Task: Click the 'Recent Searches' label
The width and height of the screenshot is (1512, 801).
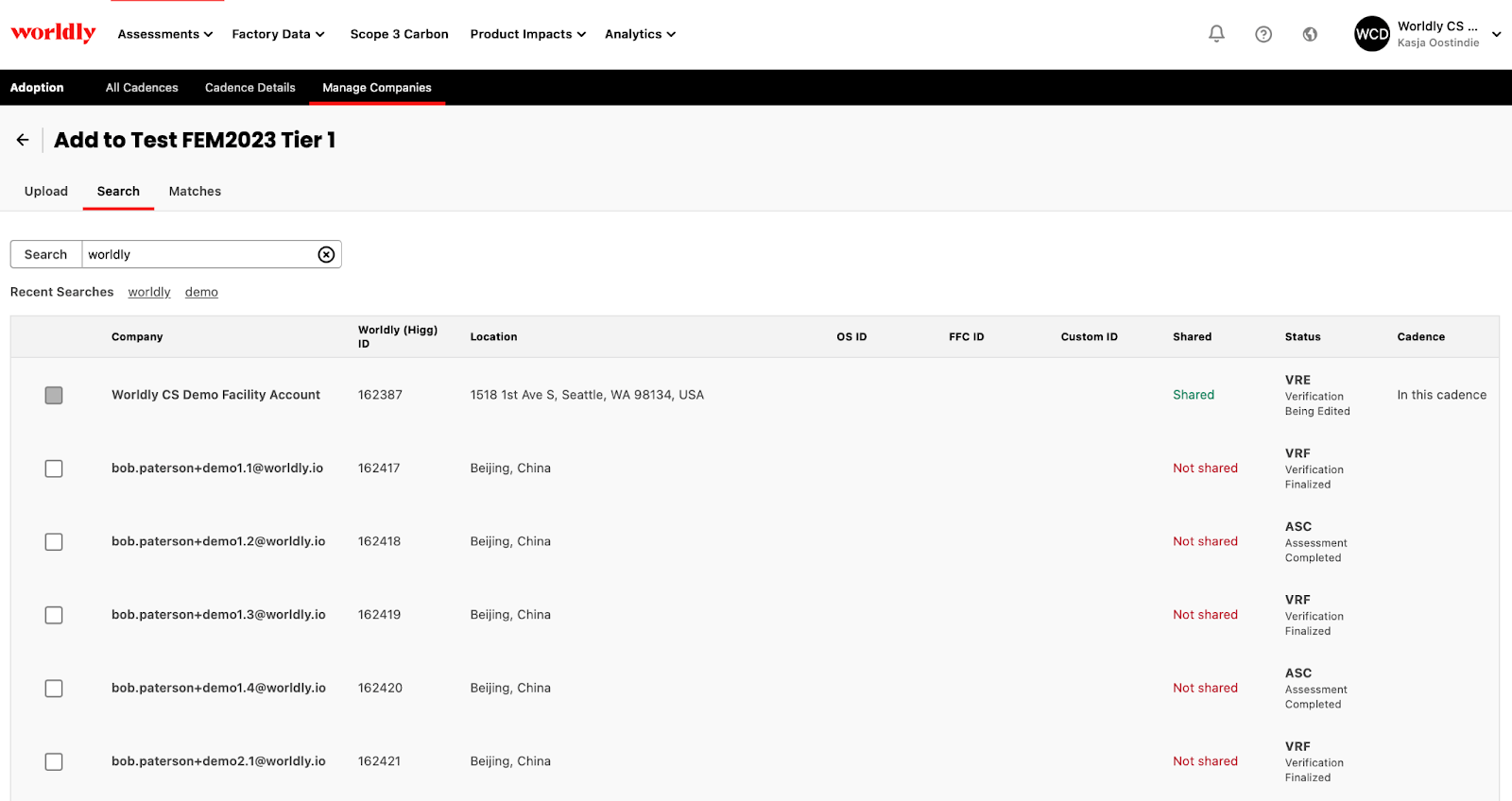Action: [61, 292]
